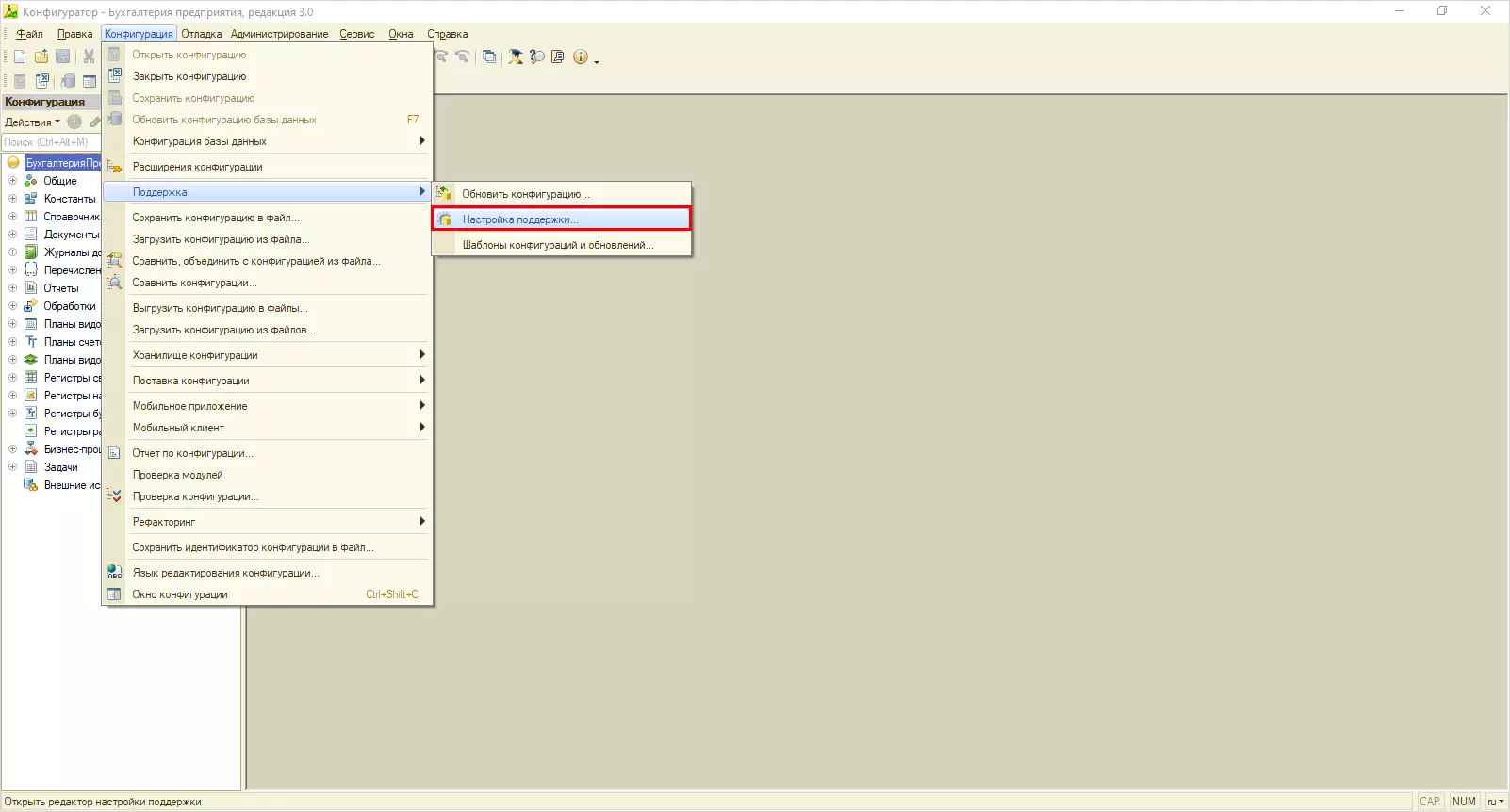Viewport: 1510px width, 812px height.
Task: Click the Задачи tree node icon
Action: 31,467
